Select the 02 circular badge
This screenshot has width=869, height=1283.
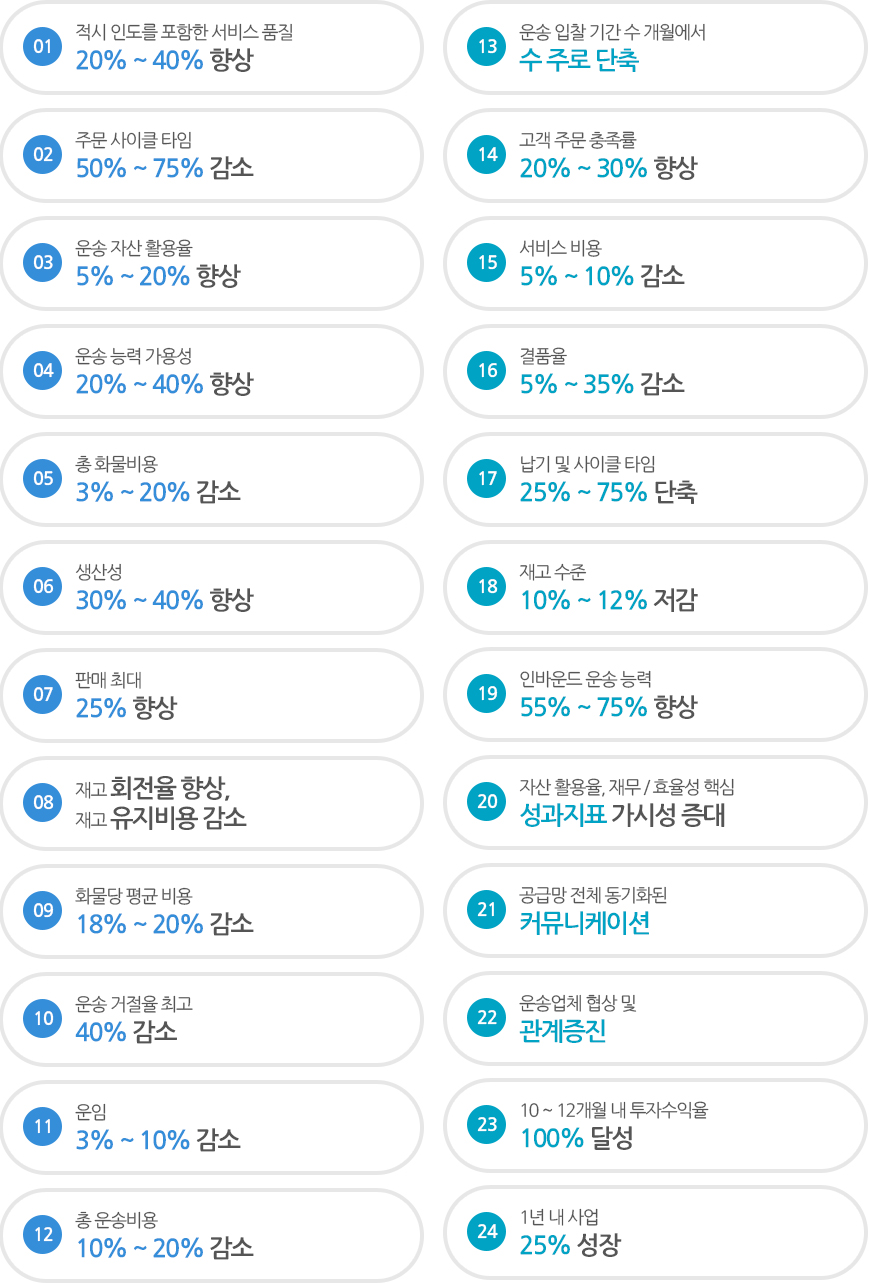click(x=43, y=155)
